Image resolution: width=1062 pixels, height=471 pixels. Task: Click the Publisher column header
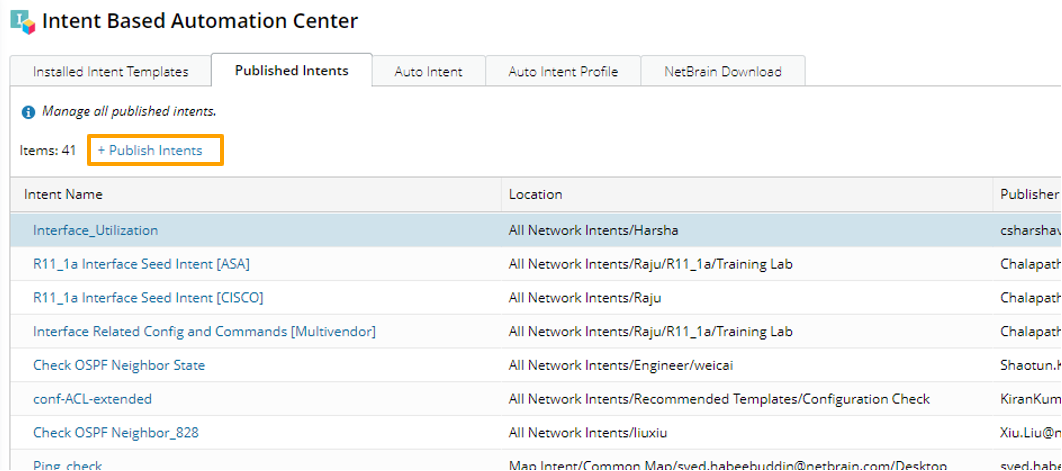click(x=1028, y=195)
